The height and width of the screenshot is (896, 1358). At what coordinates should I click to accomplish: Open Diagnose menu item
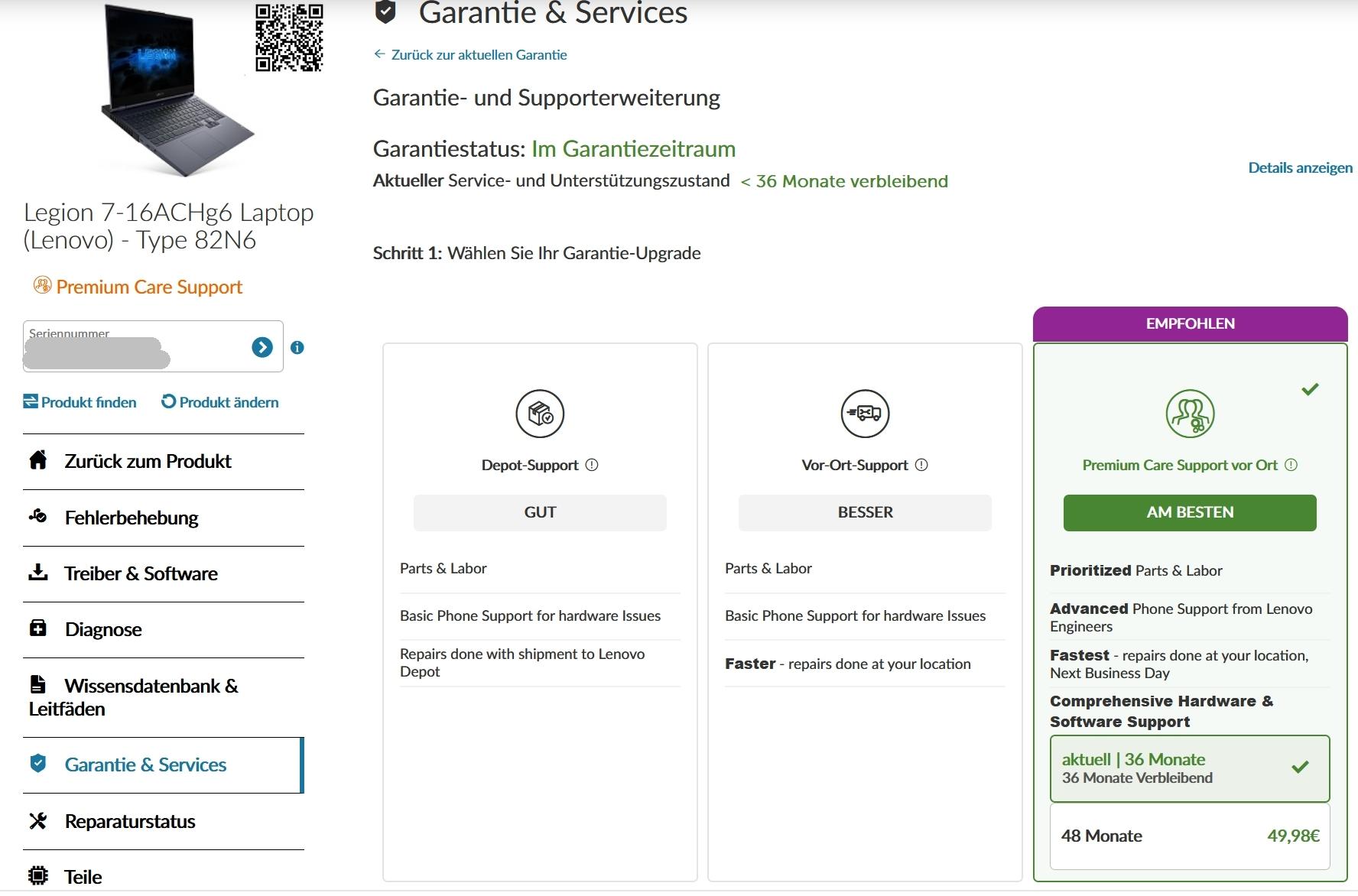pos(164,629)
